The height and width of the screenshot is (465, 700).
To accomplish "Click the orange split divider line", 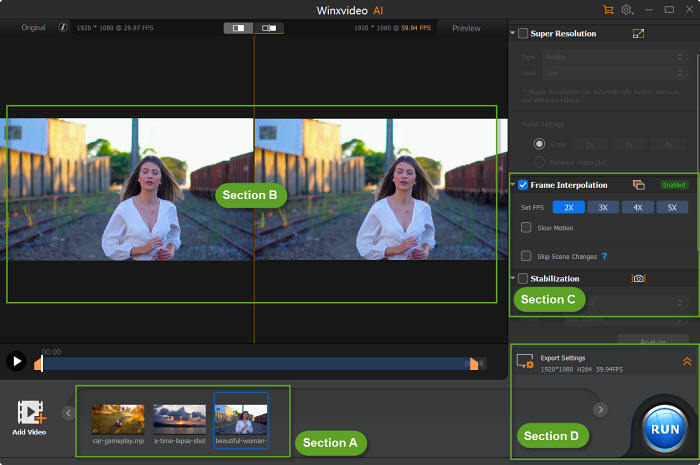I will (254, 187).
